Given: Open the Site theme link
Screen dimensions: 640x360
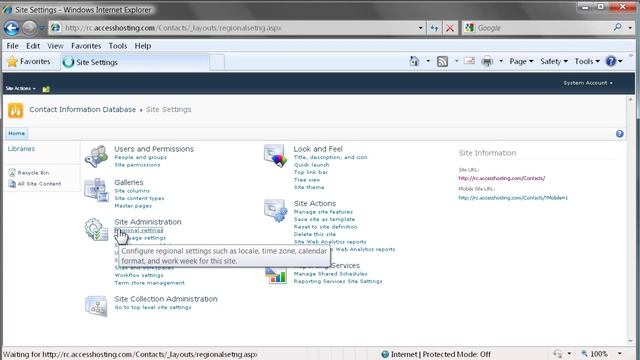Looking at the screenshot, I should [x=309, y=187].
